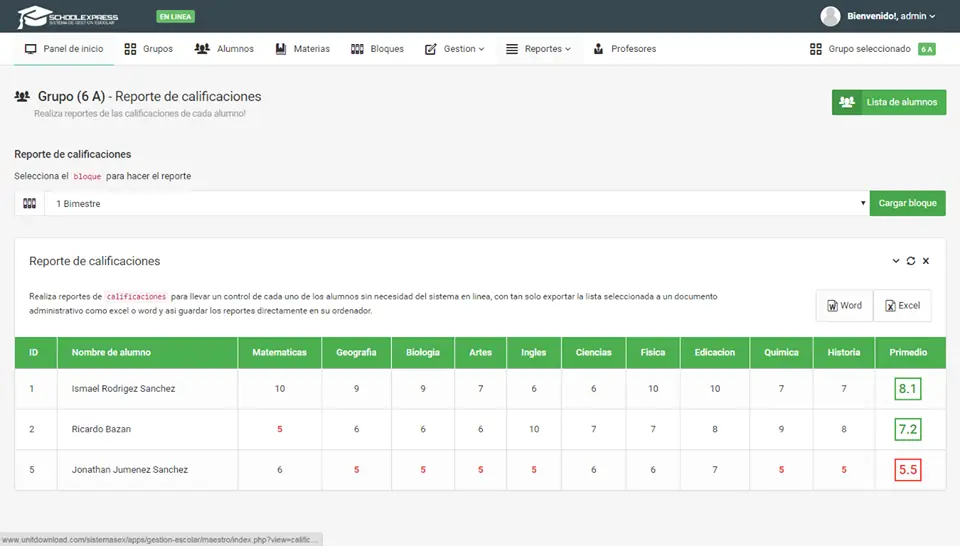
Task: Click Ismael's Matematicas grade 10
Action: (280, 389)
